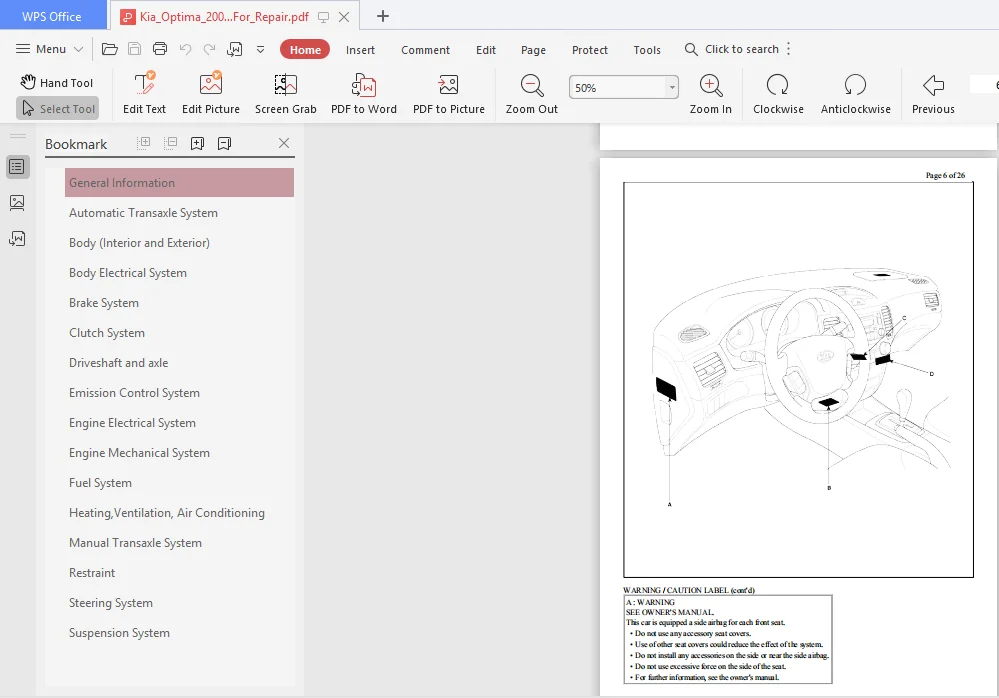The image size is (999, 698).
Task: Open Driveshaft and axle bookmark
Action: [119, 362]
